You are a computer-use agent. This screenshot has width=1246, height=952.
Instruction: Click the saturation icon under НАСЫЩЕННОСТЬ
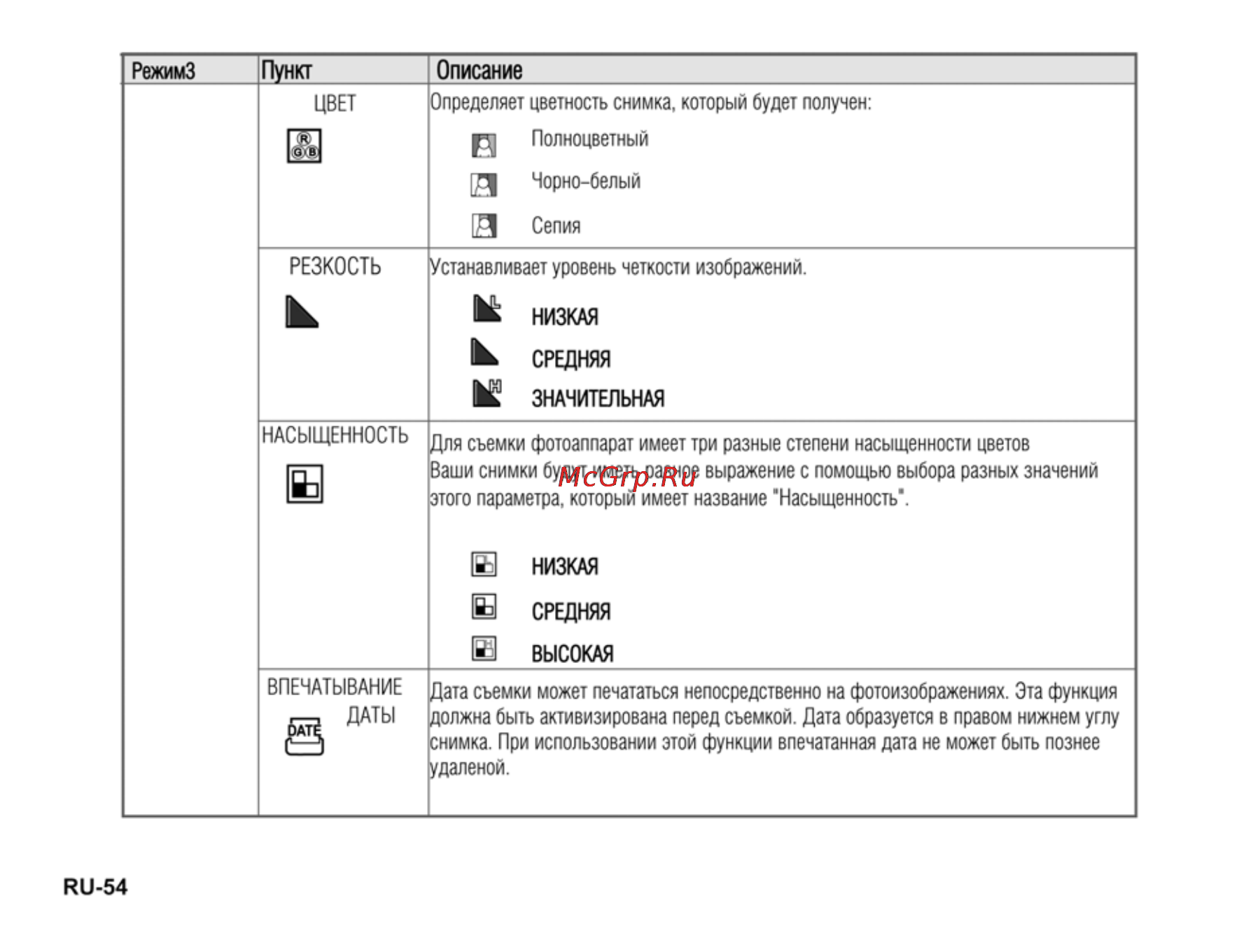tap(304, 484)
